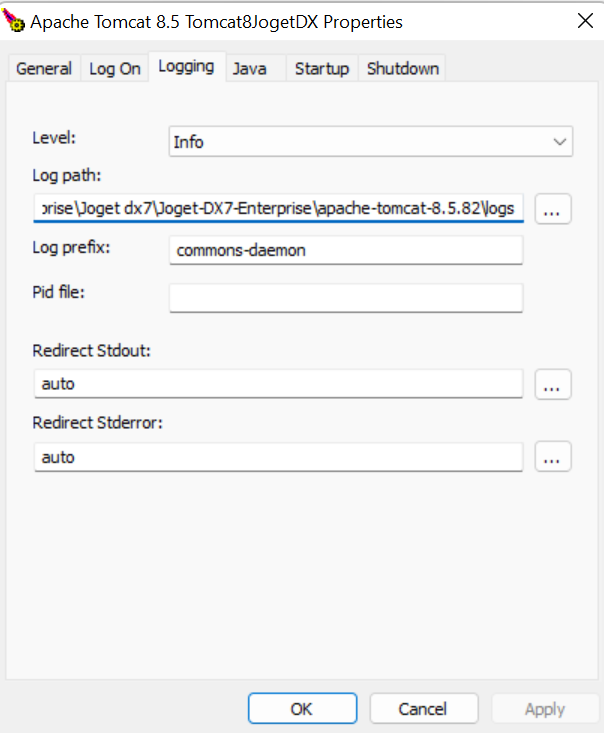This screenshot has height=733, width=604.
Task: Focus the Redirect Stderror text field
Action: (x=278, y=457)
